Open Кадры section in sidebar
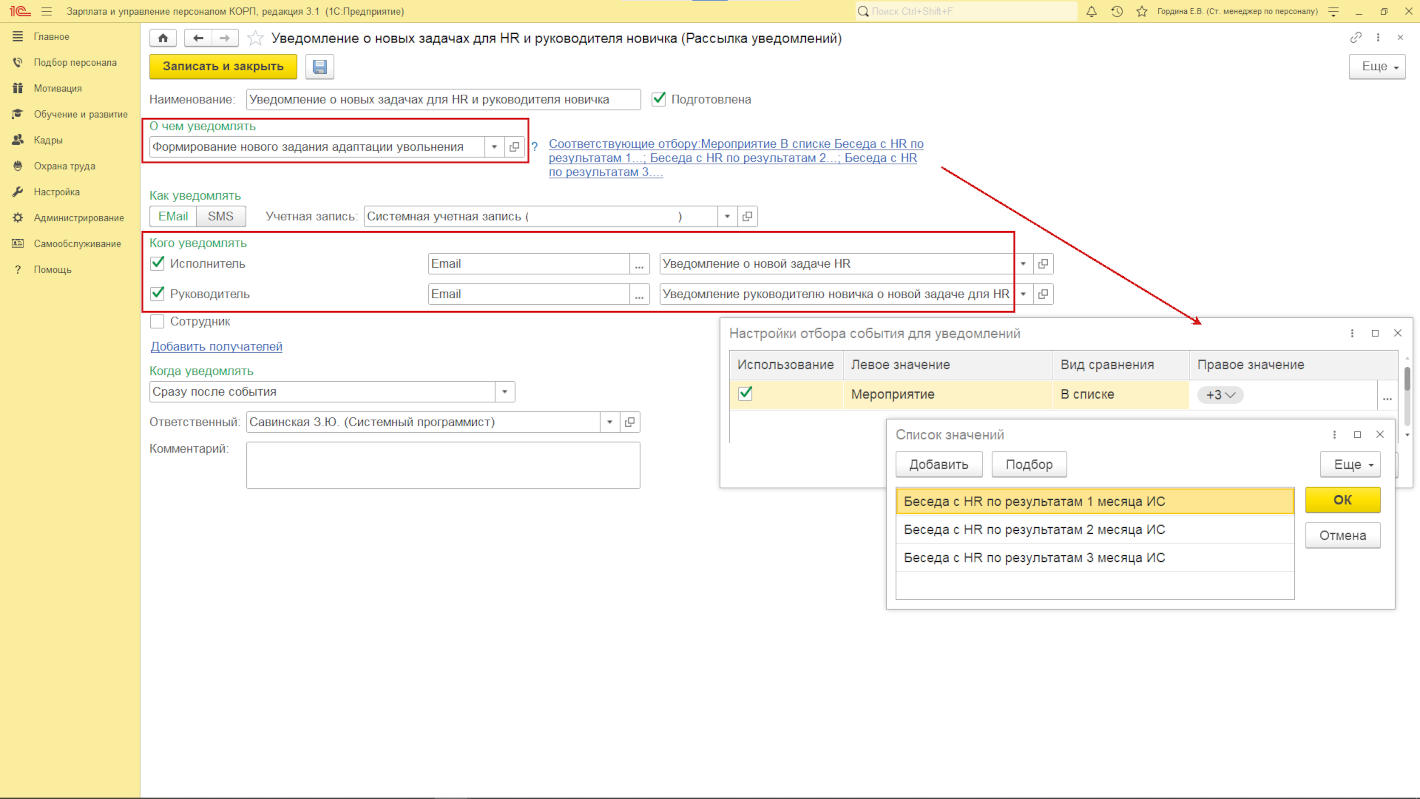The image size is (1420, 799). [x=48, y=140]
